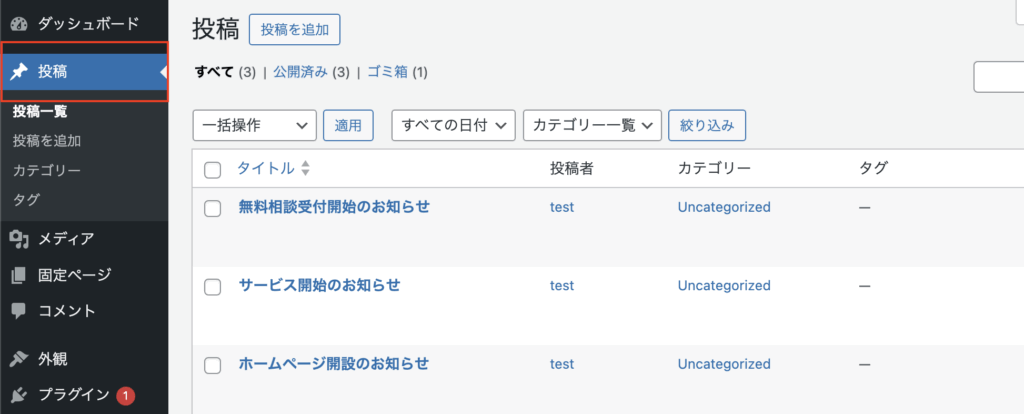Click the comment bubble icon
1024x414 pixels.
click(18, 311)
